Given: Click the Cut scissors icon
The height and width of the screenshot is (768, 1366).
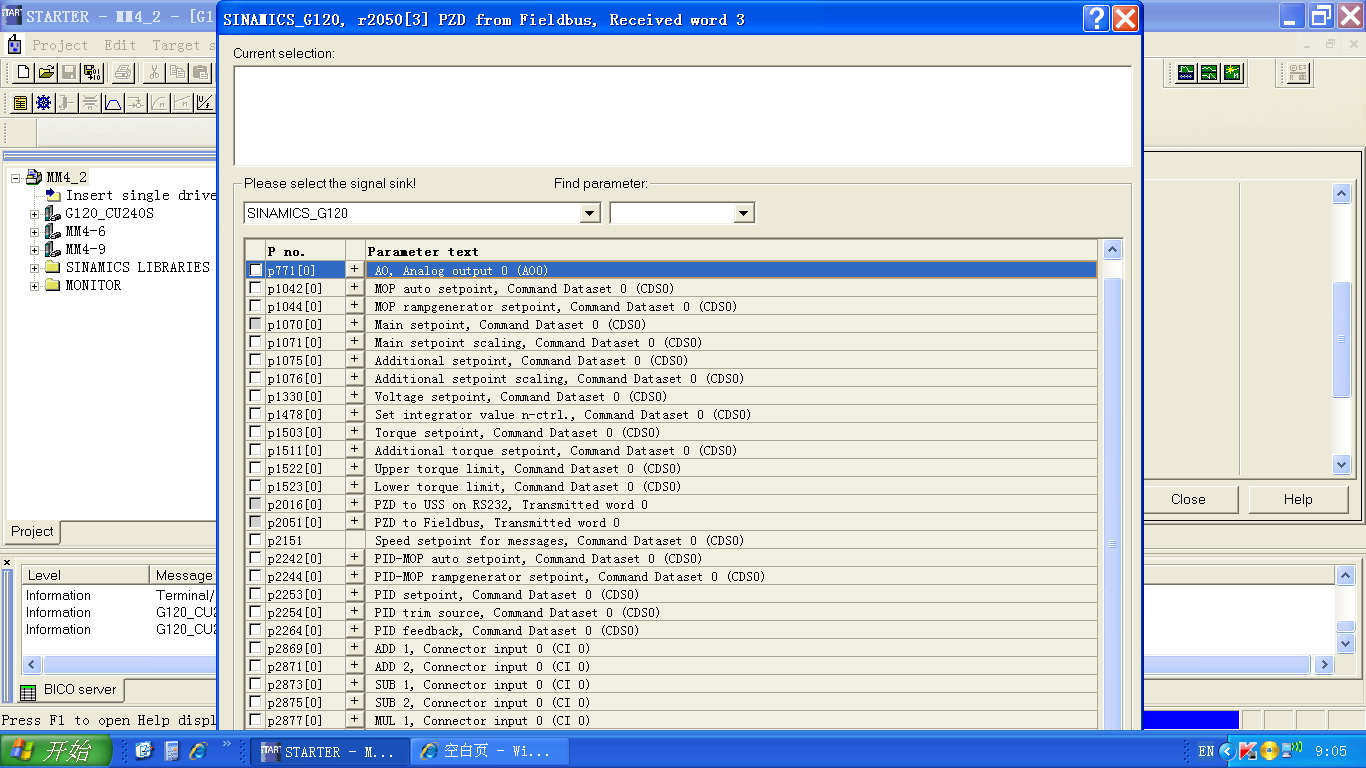Looking at the screenshot, I should pyautogui.click(x=154, y=72).
